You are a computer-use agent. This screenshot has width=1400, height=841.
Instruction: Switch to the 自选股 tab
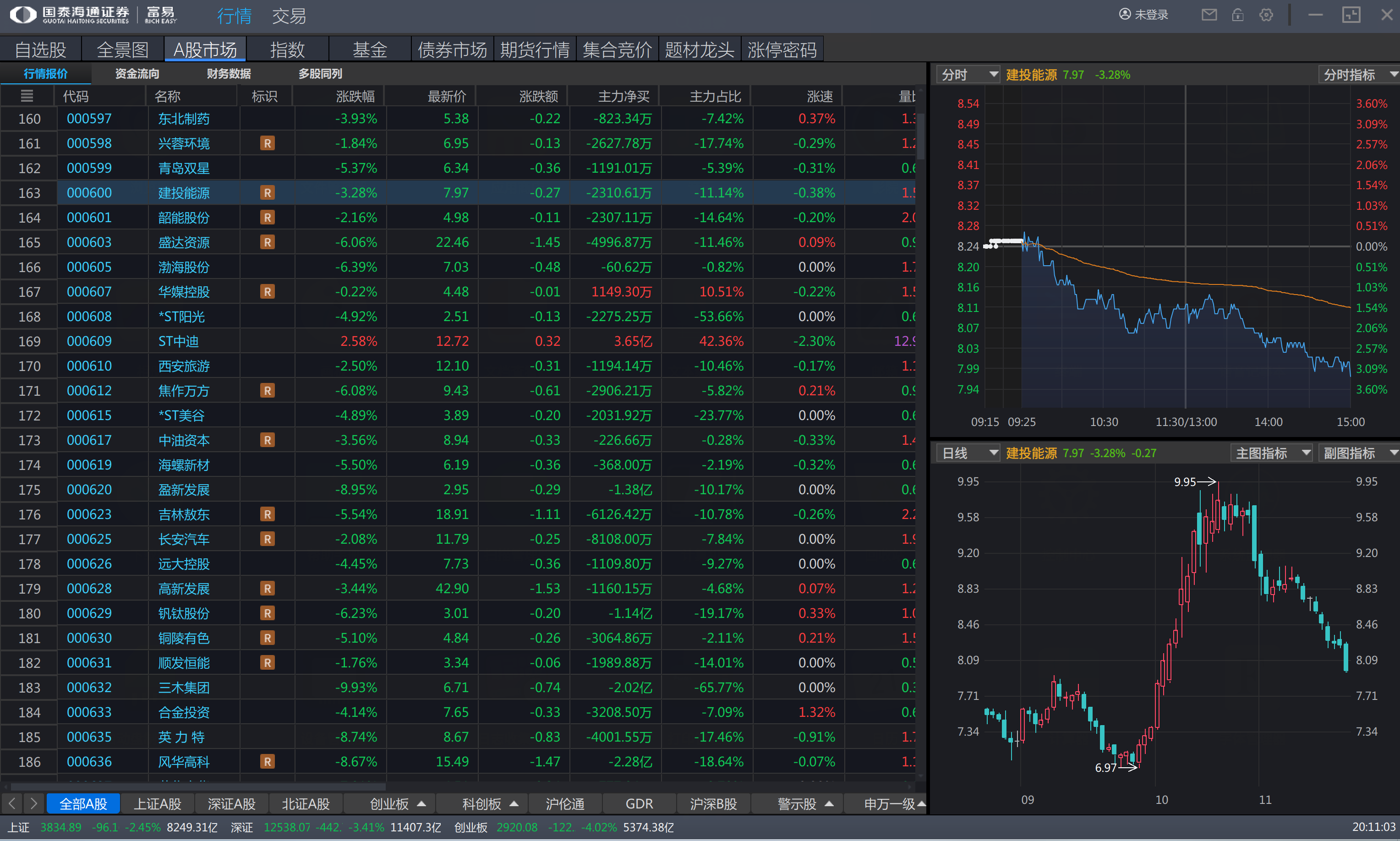[41, 49]
